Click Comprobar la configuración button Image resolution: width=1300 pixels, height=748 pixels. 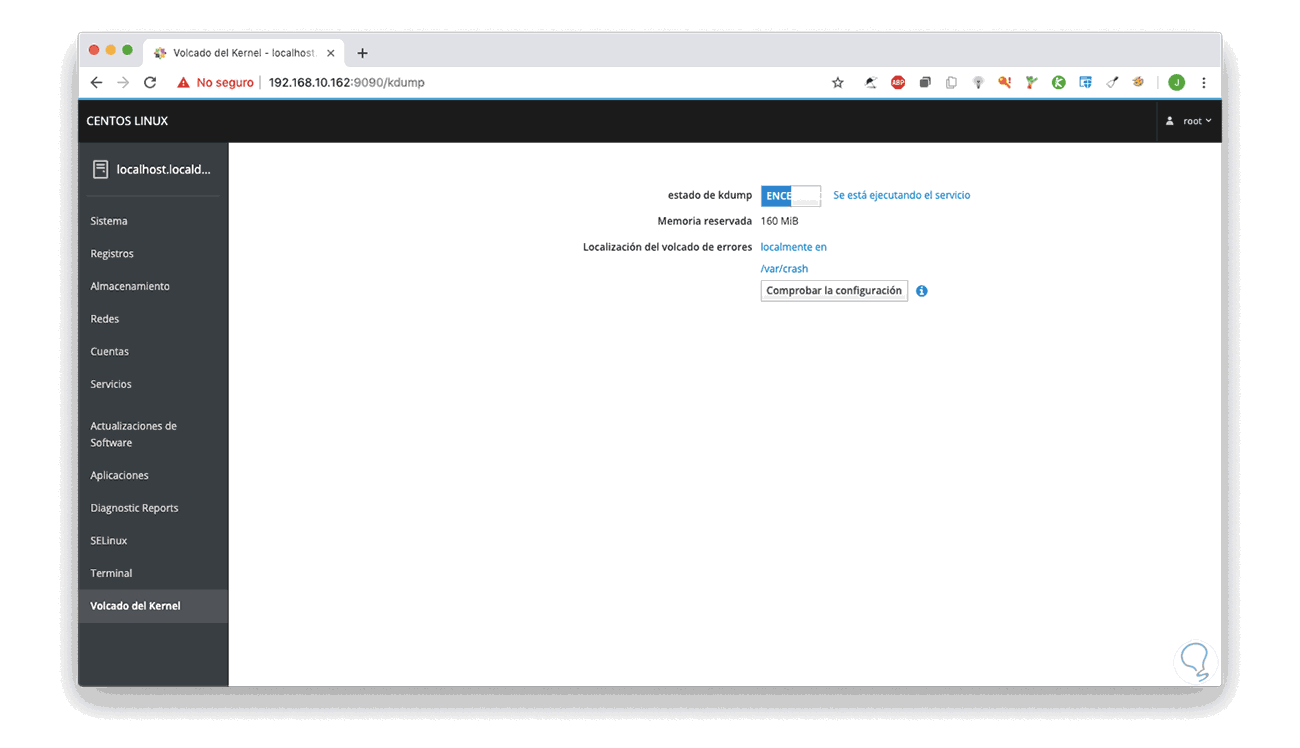pyautogui.click(x=834, y=291)
